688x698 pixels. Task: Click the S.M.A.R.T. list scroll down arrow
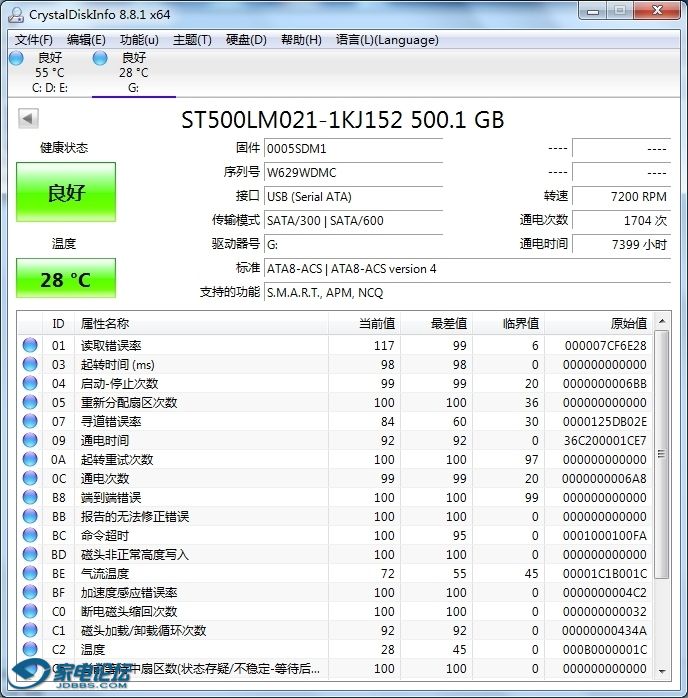pos(662,671)
